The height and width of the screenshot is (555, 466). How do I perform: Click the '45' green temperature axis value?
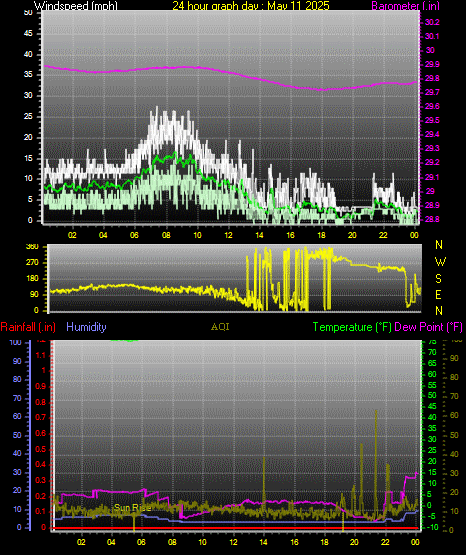tap(432, 407)
